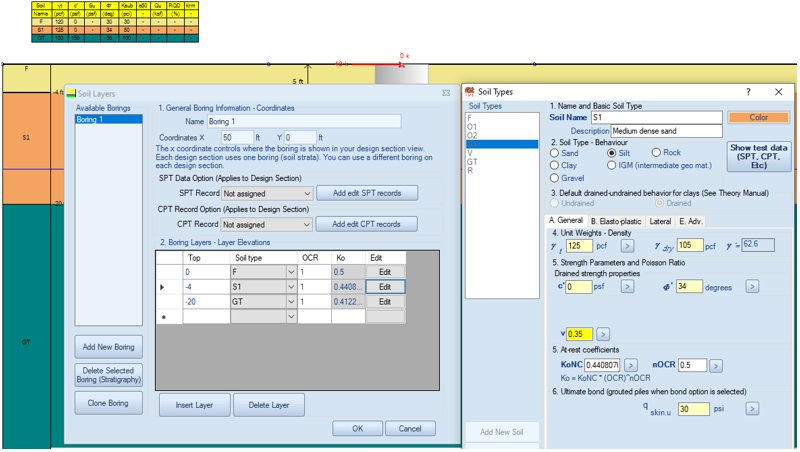Image resolution: width=800 pixels, height=452 pixels.
Task: Select soil GT in Soil Types list
Action: [x=502, y=162]
